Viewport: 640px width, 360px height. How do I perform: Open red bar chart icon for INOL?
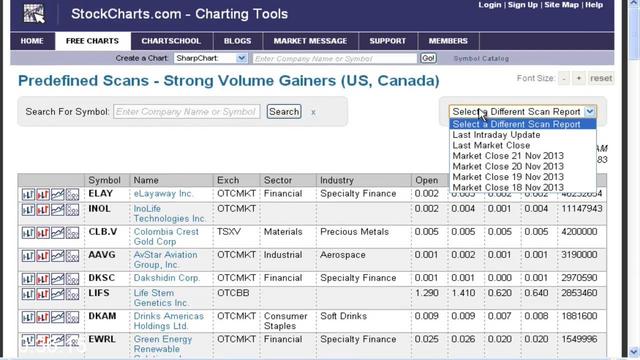point(43,210)
